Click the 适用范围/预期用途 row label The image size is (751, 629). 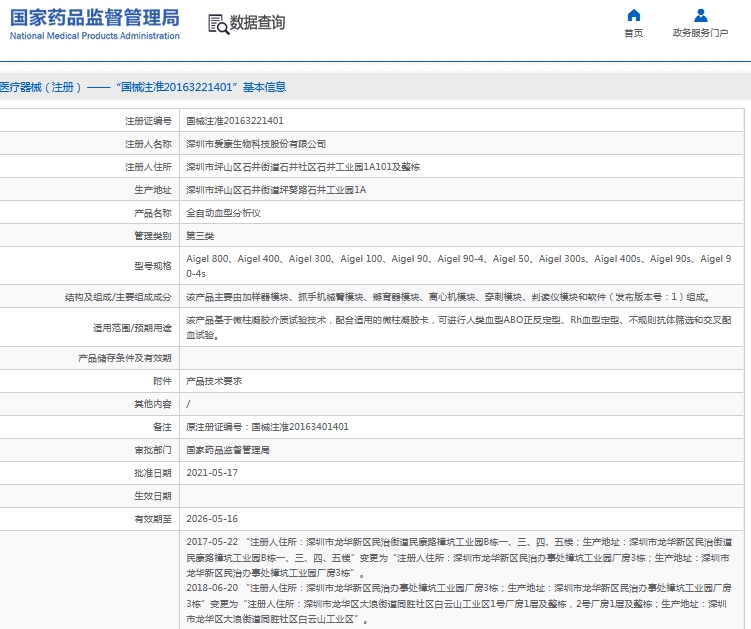(x=132, y=328)
